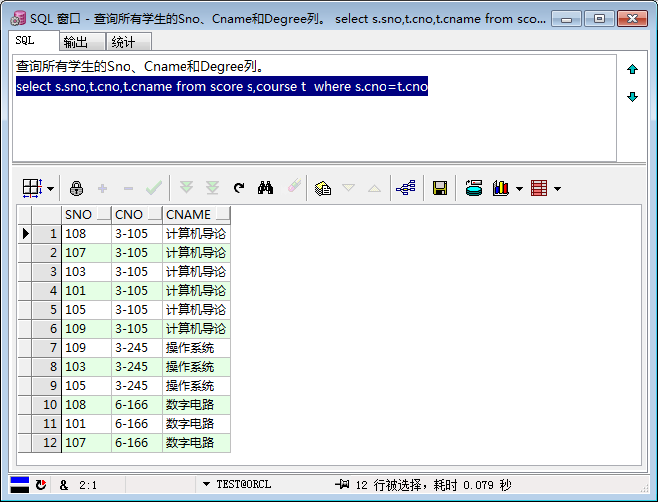The height and width of the screenshot is (502, 658).
Task: Click the ampersand substitution icon
Action: click(64, 485)
